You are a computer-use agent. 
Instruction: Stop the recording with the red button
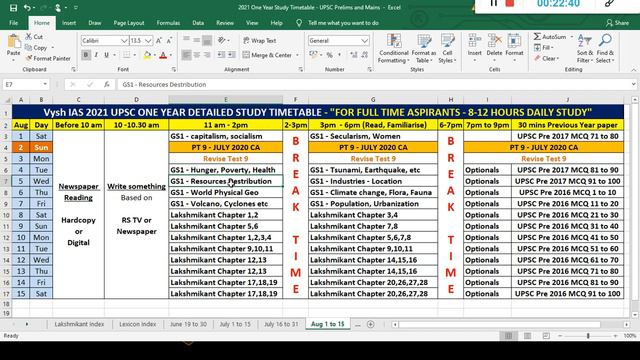click(x=510, y=3)
